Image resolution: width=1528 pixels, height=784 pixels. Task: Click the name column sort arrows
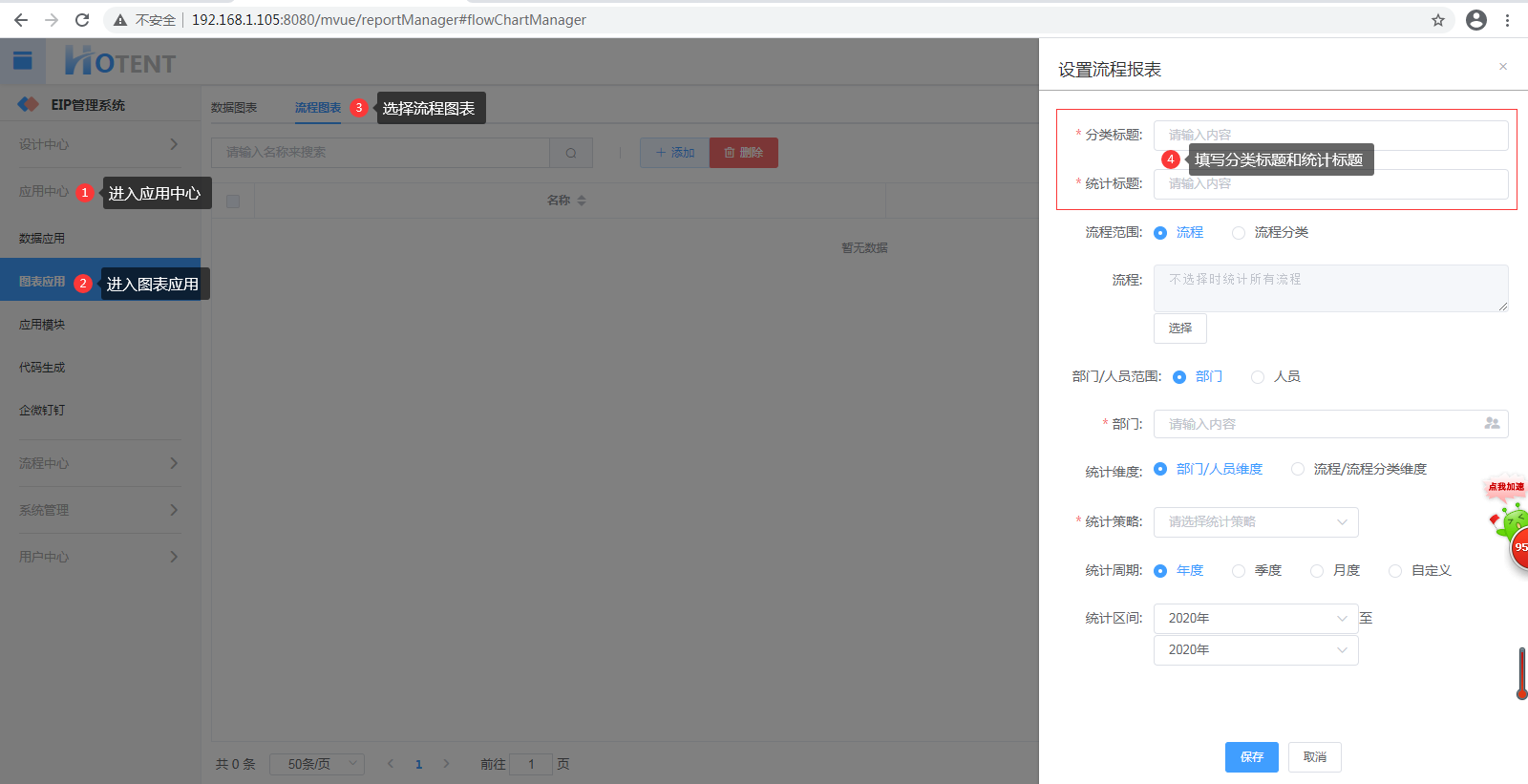(582, 201)
